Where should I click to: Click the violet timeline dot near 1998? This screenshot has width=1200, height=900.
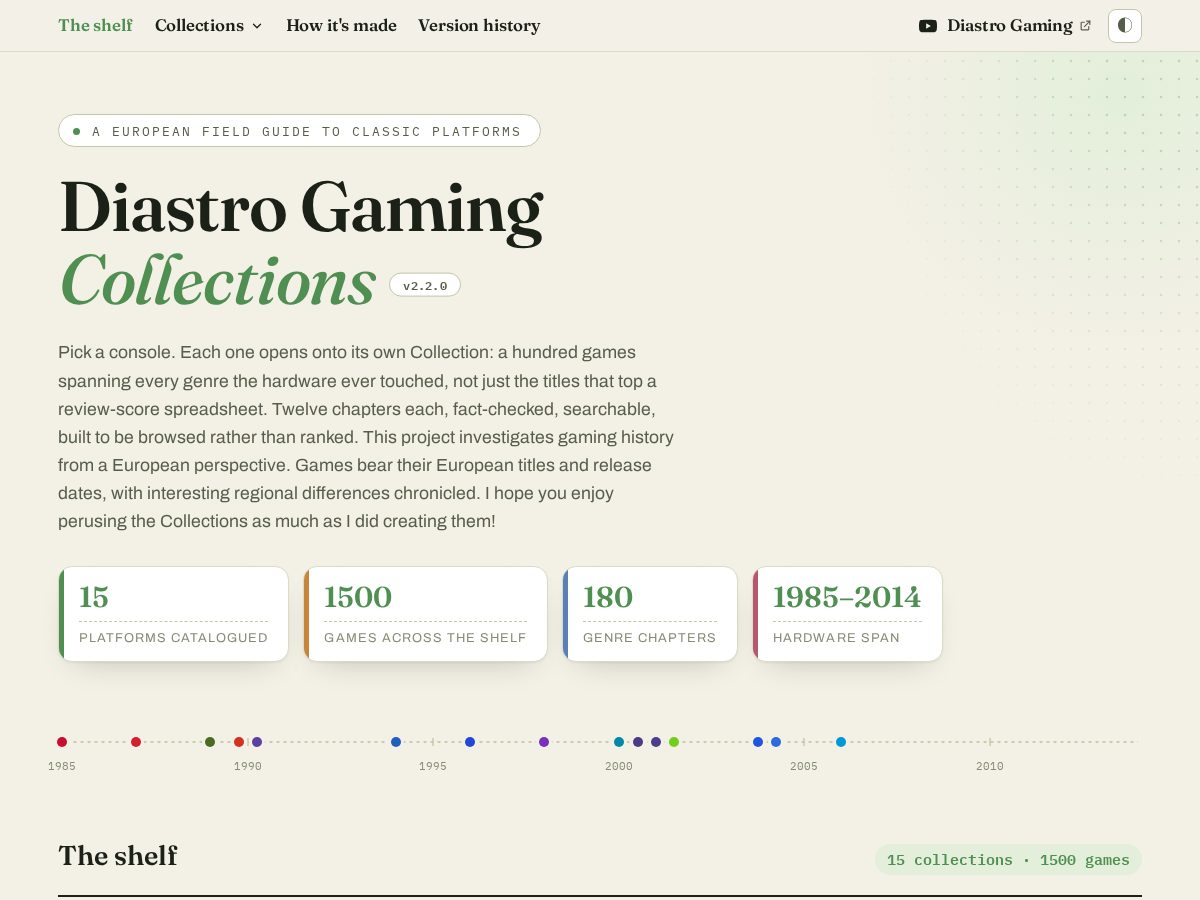point(544,742)
